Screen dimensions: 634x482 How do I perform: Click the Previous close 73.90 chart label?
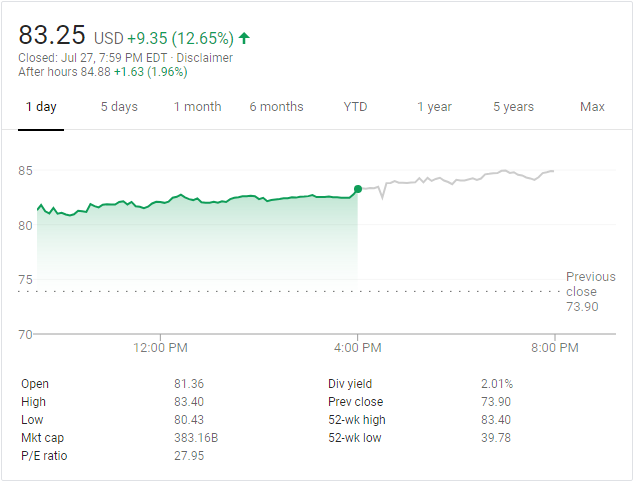pos(582,291)
